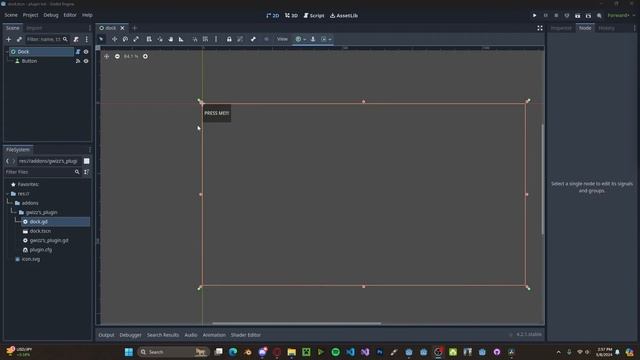Screen dimensions: 640x360
Task: Open the AssetLib workspace
Action: [x=344, y=16]
